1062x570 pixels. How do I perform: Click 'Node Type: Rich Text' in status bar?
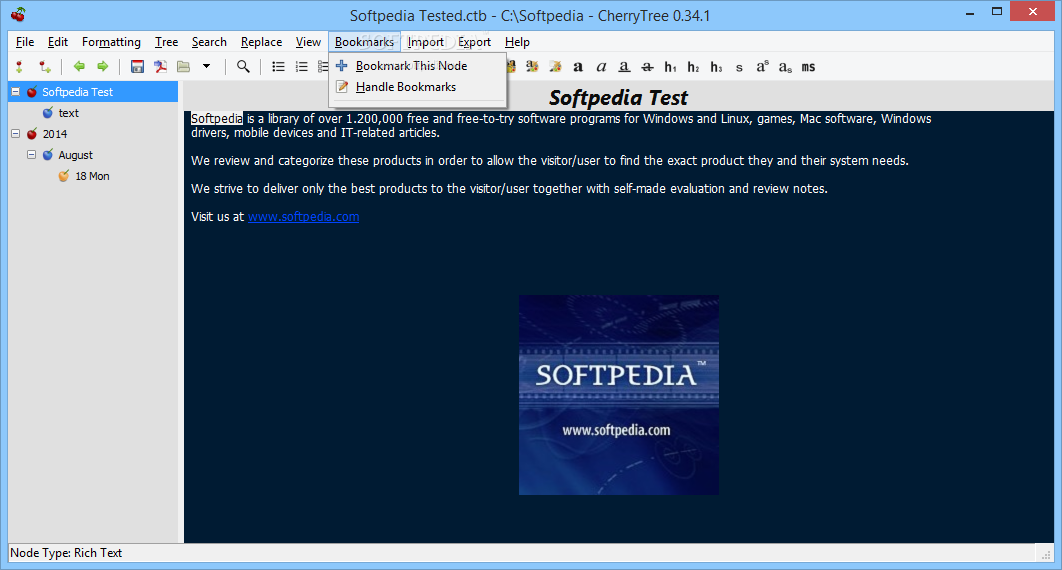tap(66, 552)
